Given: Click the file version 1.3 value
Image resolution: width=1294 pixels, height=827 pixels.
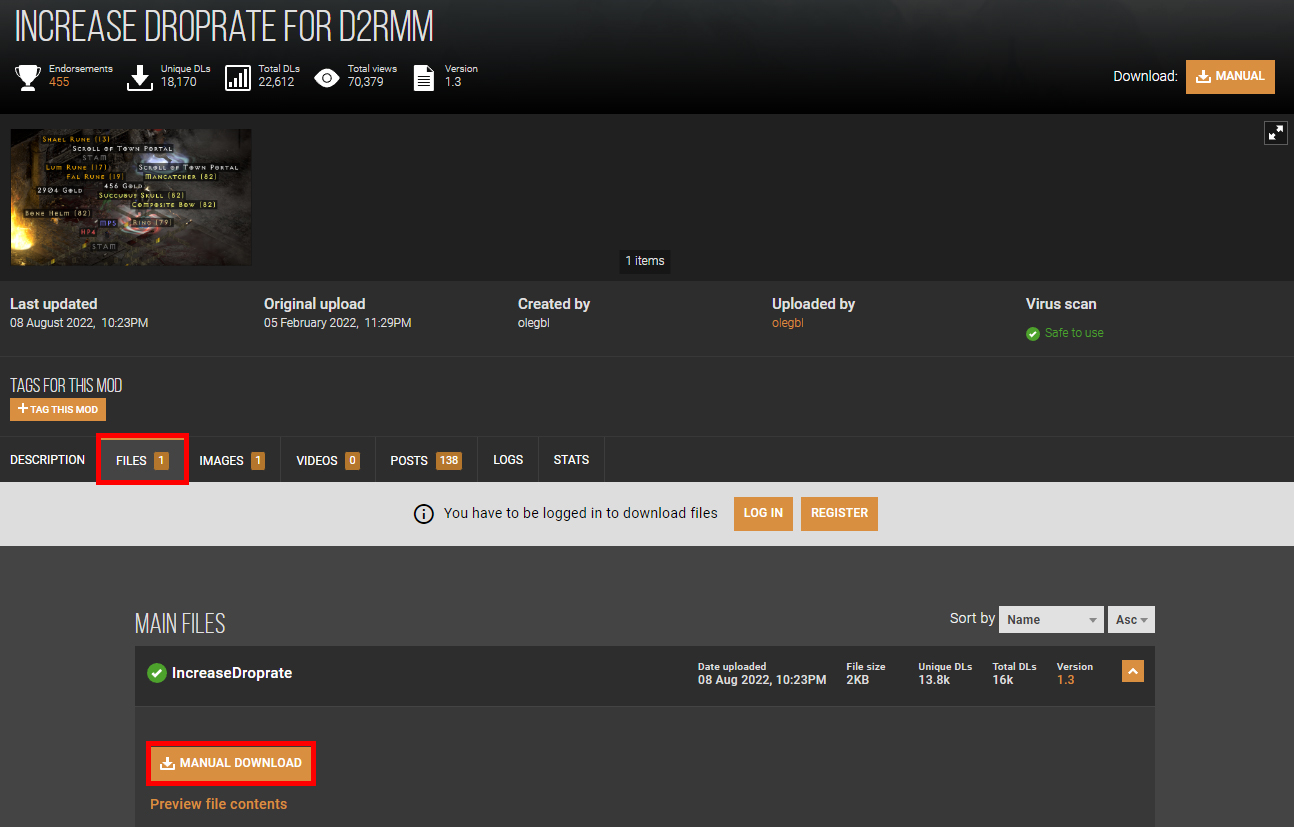Looking at the screenshot, I should pyautogui.click(x=1065, y=680).
